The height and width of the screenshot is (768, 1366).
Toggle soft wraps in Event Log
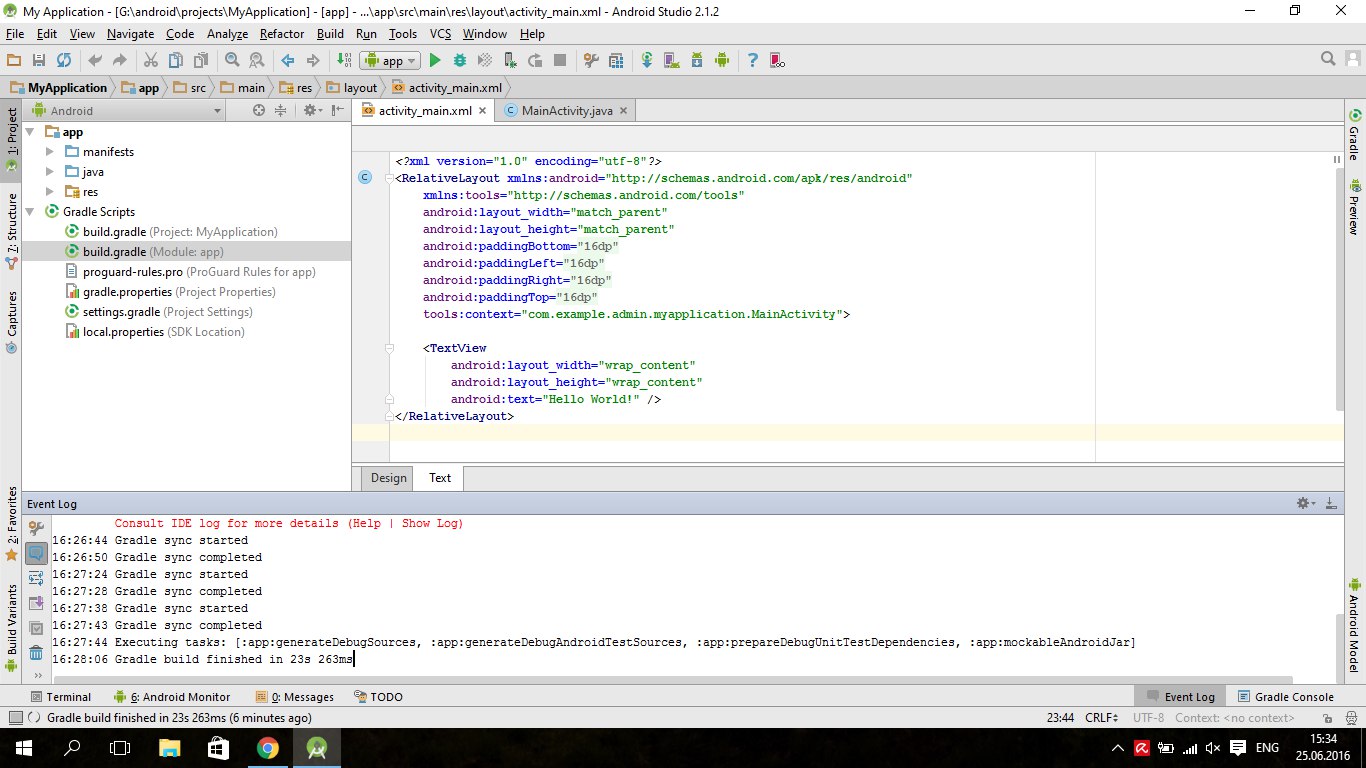(36, 578)
